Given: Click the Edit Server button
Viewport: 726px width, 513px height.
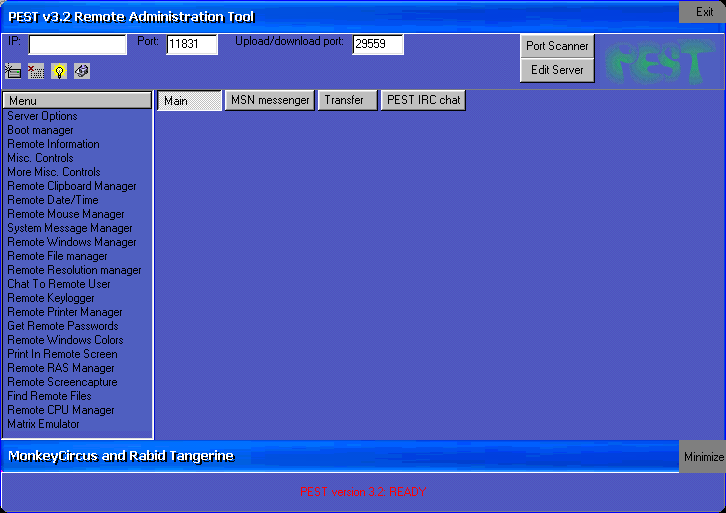Looking at the screenshot, I should [x=557, y=70].
